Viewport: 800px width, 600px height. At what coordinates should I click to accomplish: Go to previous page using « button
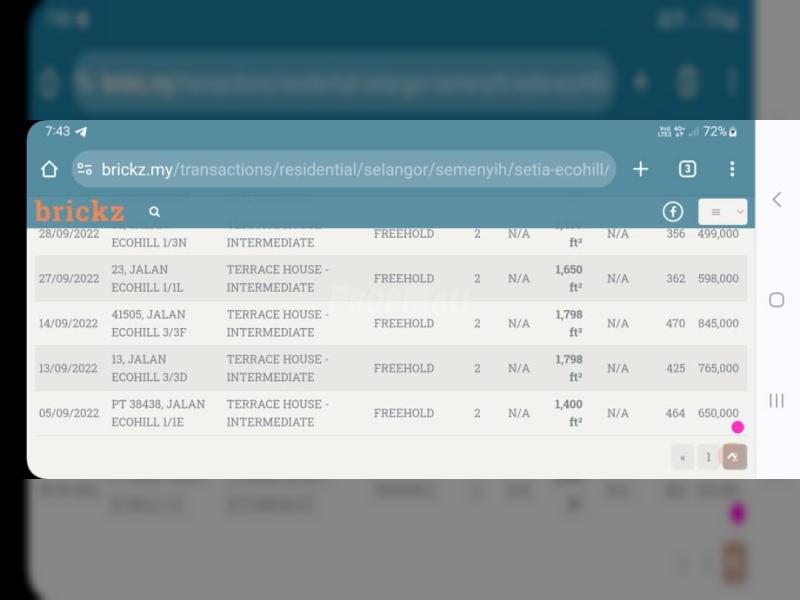(683, 457)
